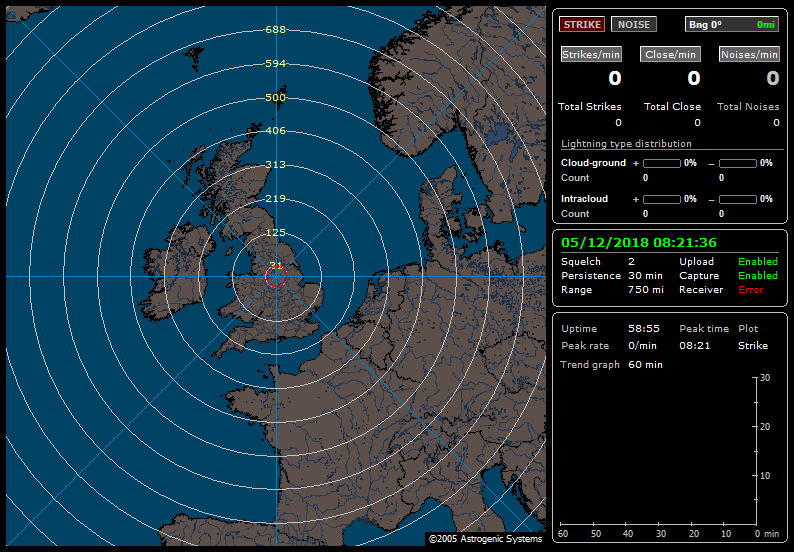Click the Intracloud positive percentage bar
794x552 pixels.
[662, 199]
